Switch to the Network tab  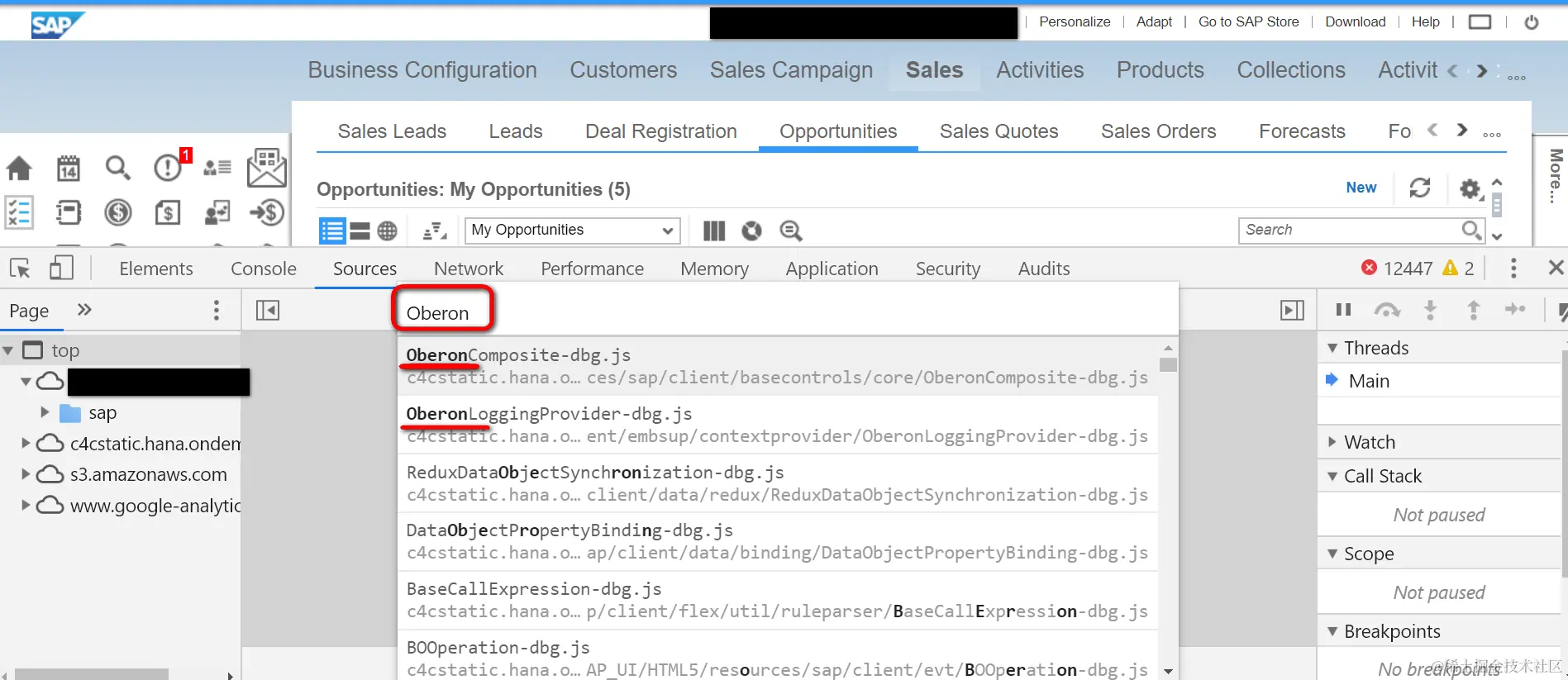[469, 269]
